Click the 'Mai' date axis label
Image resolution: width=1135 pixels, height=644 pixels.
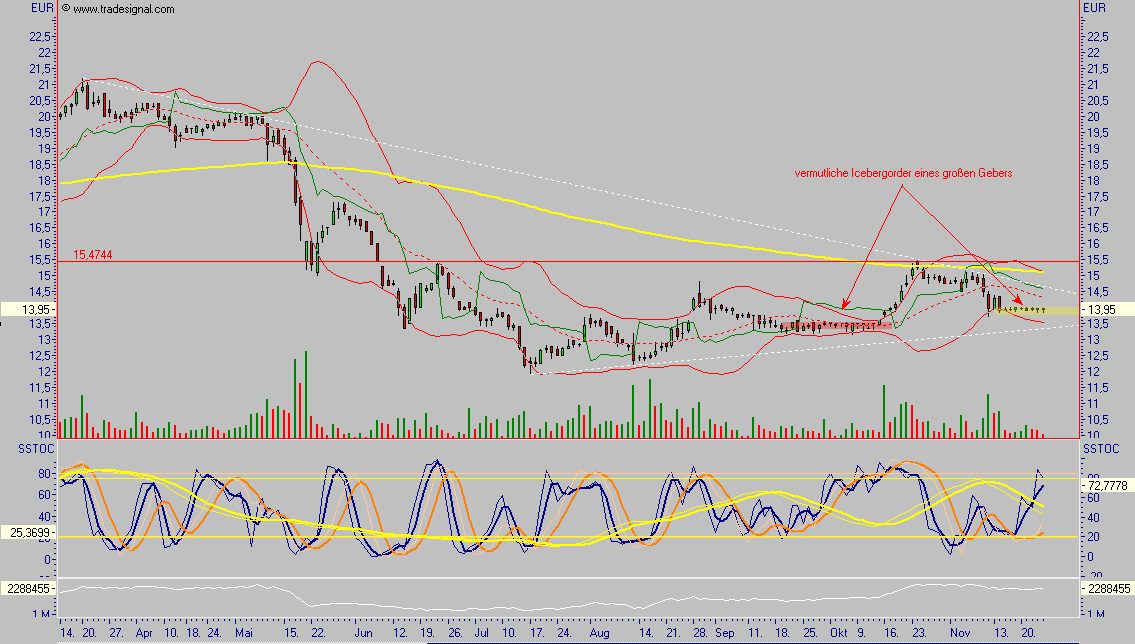coord(244,632)
